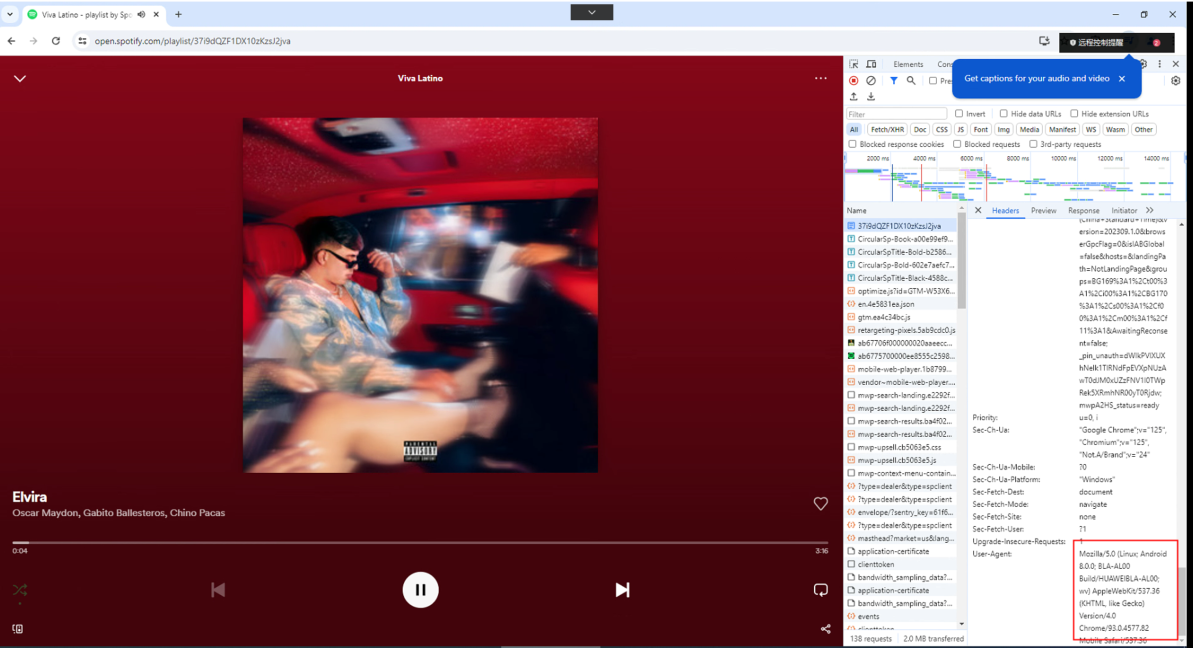Open the Viva Latino three-dot options menu
Viewport: 1193px width, 648px height.
coord(820,78)
